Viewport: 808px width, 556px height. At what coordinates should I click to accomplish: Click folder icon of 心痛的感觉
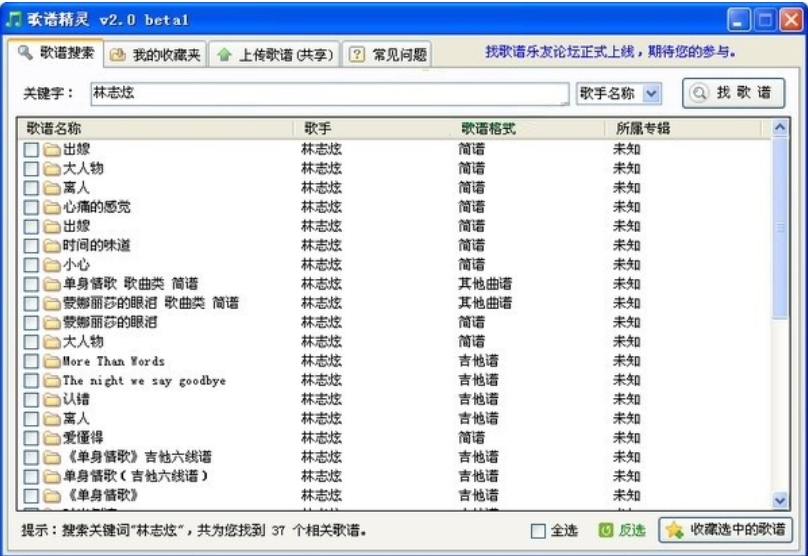52,207
